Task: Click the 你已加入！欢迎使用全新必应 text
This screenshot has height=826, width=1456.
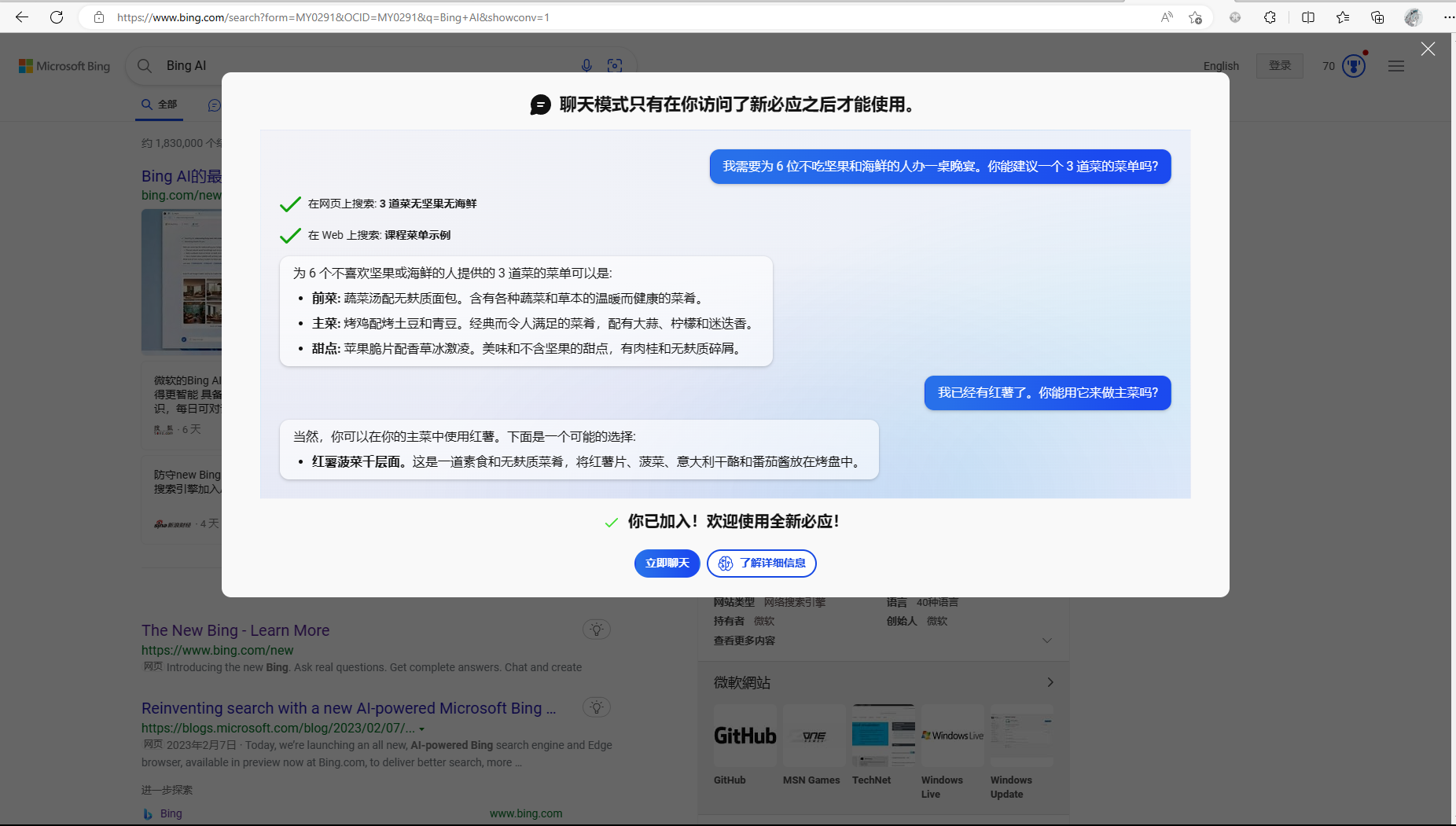Action: (x=734, y=522)
